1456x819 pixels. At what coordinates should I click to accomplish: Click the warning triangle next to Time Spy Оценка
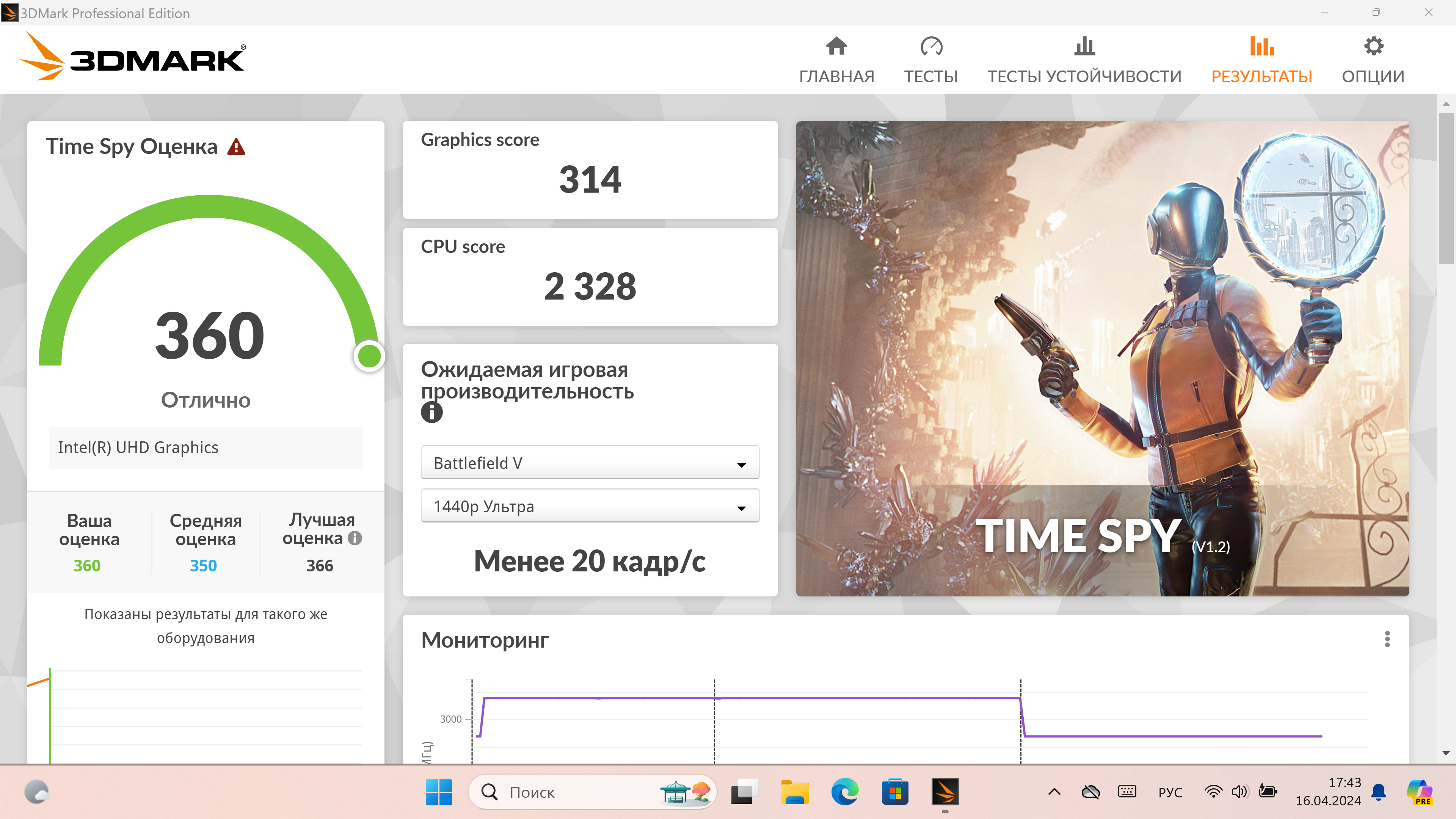[236, 147]
